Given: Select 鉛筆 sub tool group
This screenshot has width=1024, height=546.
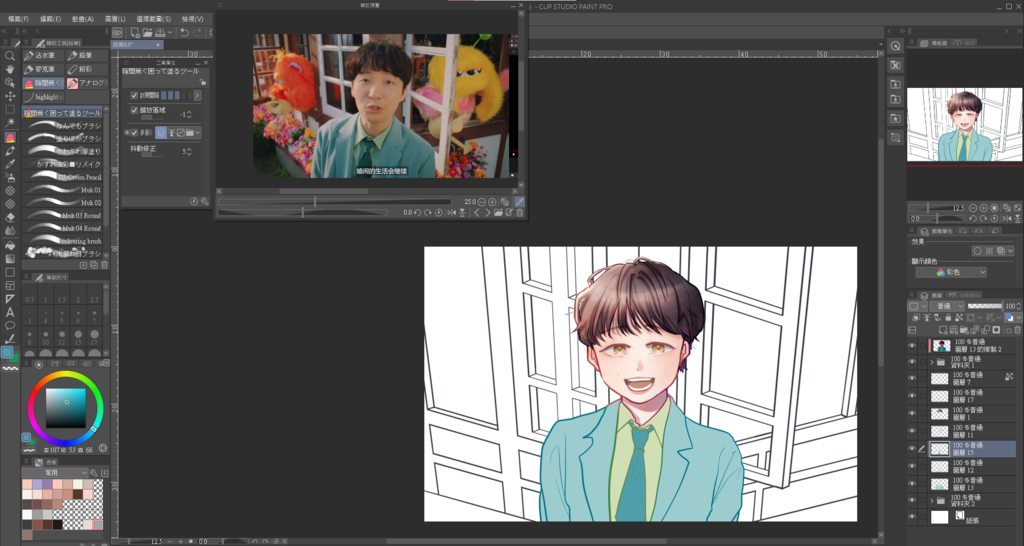Looking at the screenshot, I should pyautogui.click(x=87, y=56).
